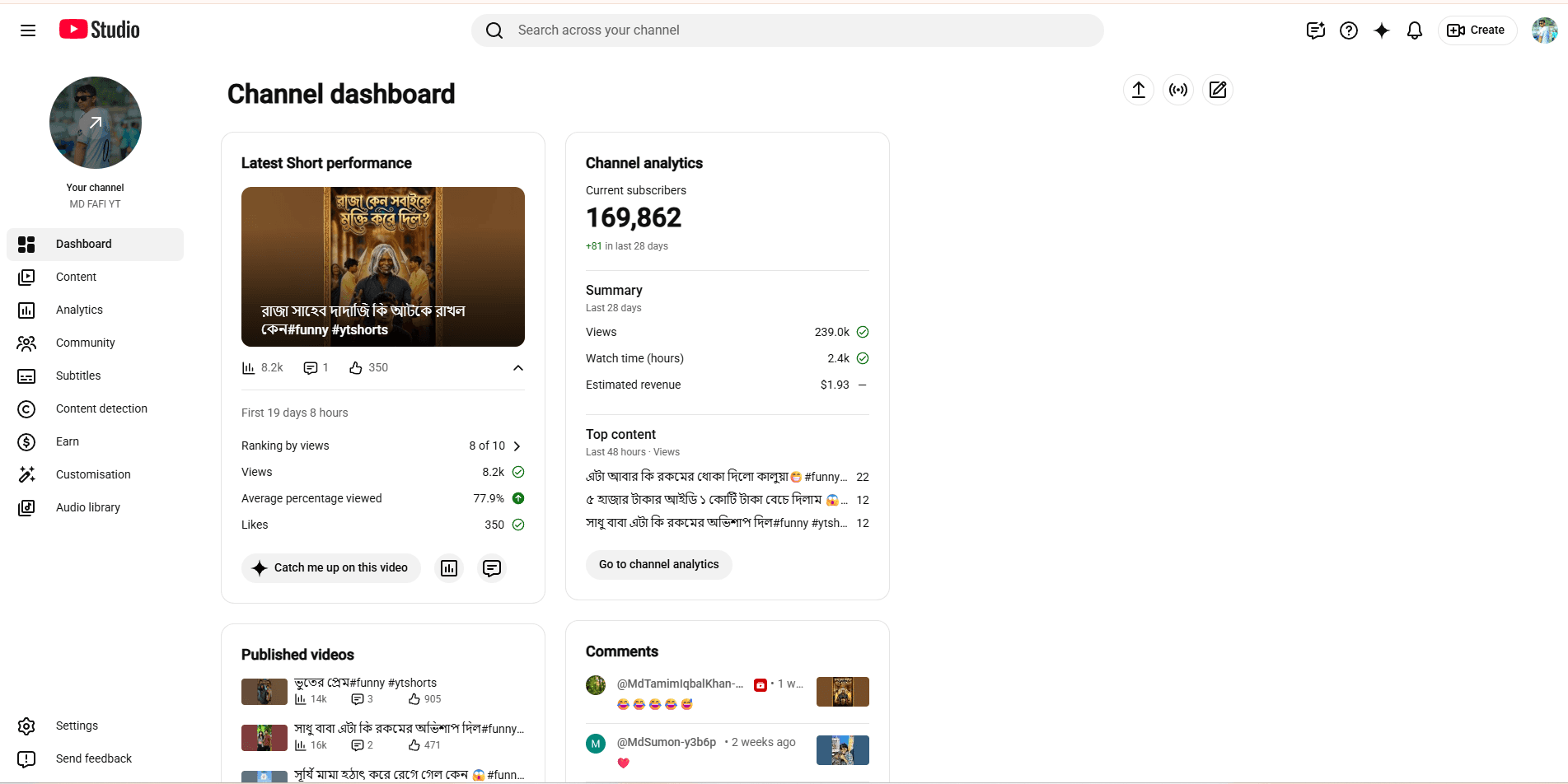Expand the Ranking by views 8 of 10 row
1568x784 pixels.
(x=383, y=446)
